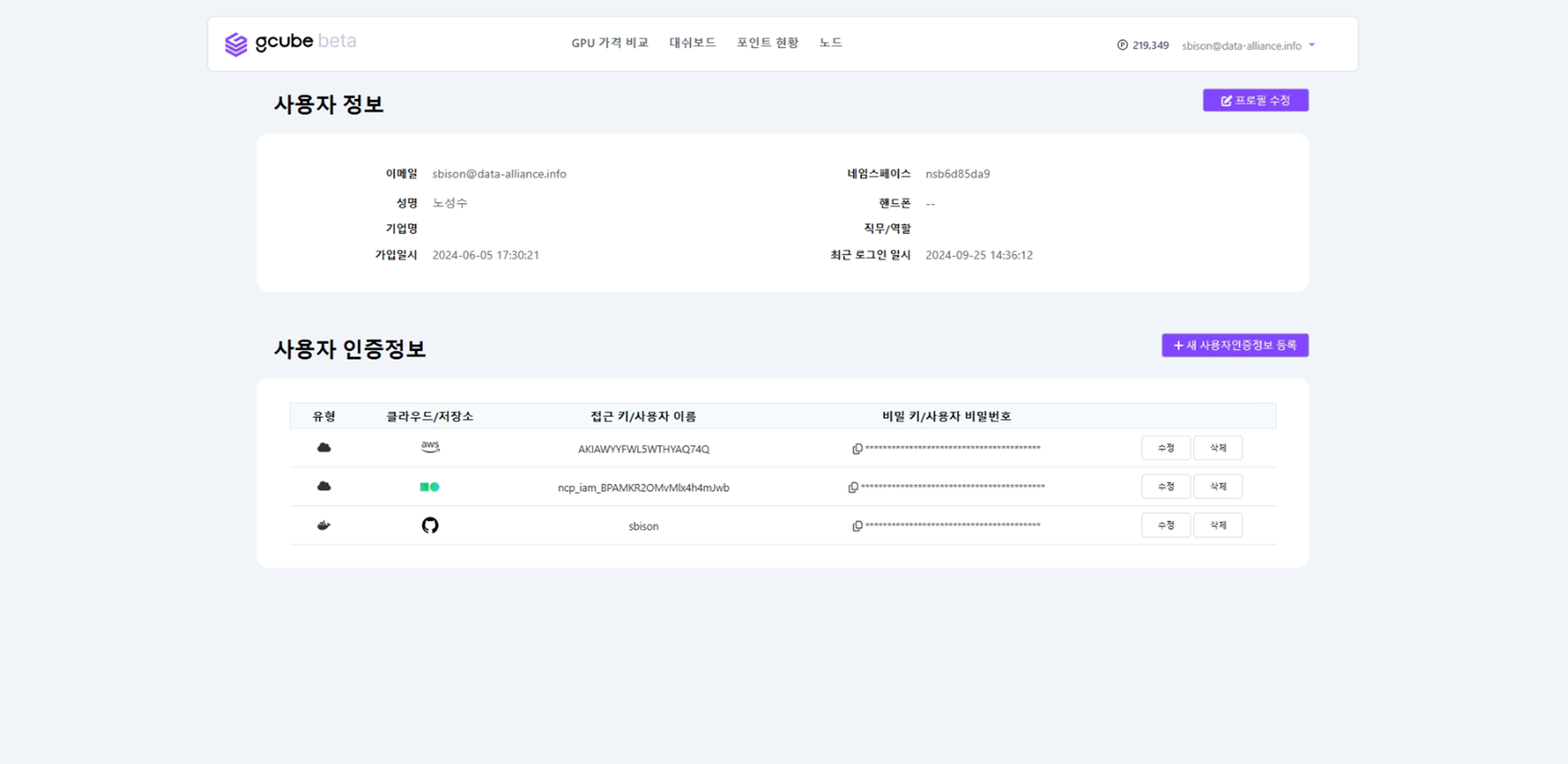Screen dimensions: 1568x764
Task: Navigate to the 노드 menu
Action: point(830,43)
